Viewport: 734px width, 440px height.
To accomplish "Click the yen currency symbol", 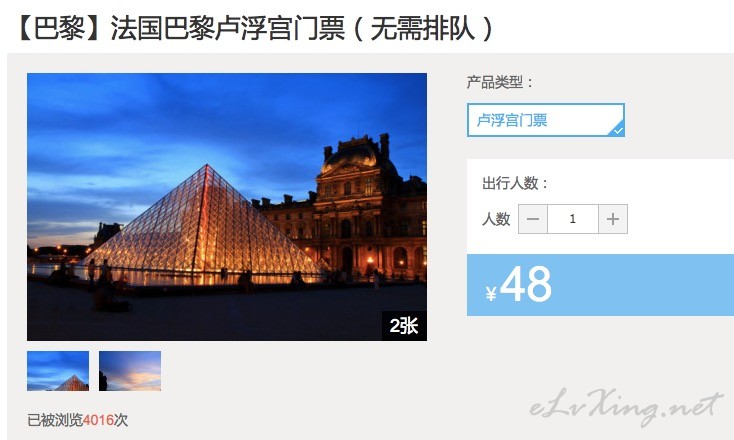I will pyautogui.click(x=491, y=293).
